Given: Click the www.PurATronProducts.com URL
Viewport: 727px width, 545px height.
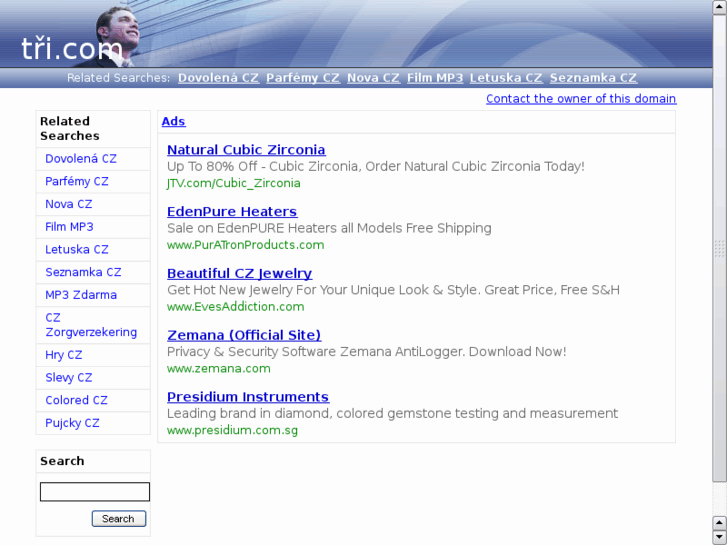Looking at the screenshot, I should click(x=245, y=245).
